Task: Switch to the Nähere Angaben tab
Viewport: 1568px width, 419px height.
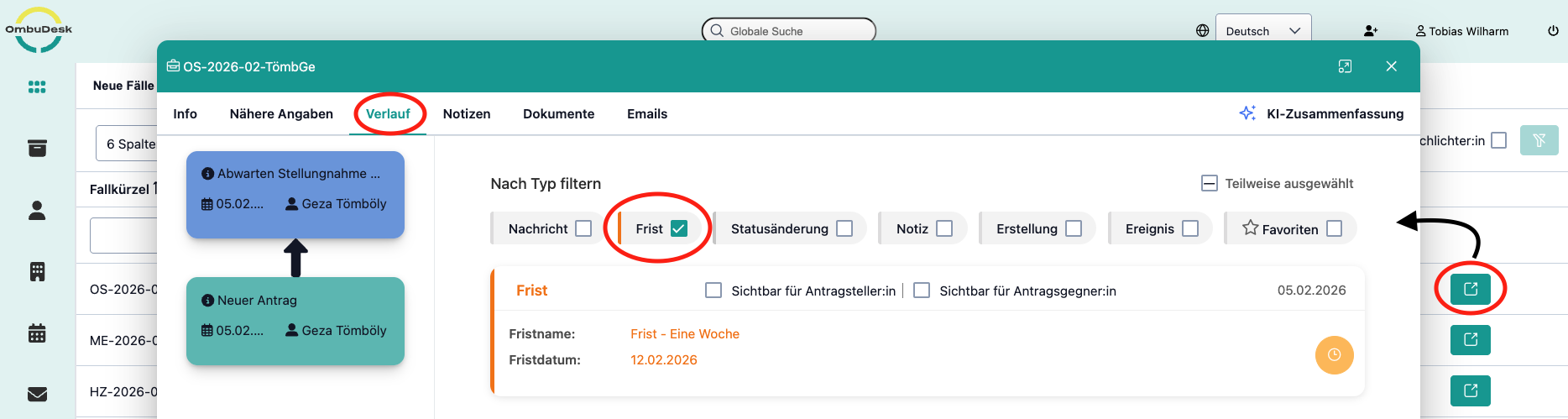Action: pyautogui.click(x=281, y=113)
